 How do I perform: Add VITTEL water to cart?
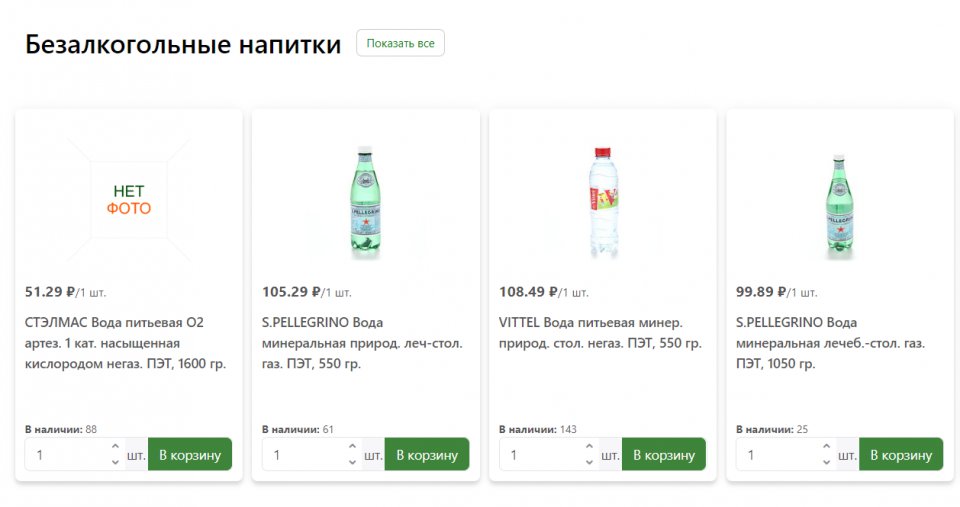pos(664,455)
